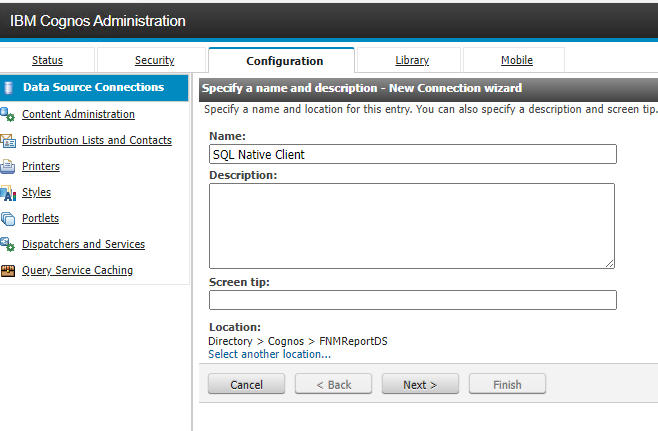Click the Printers icon in sidebar
Screen dimensions: 658x431
(7, 167)
